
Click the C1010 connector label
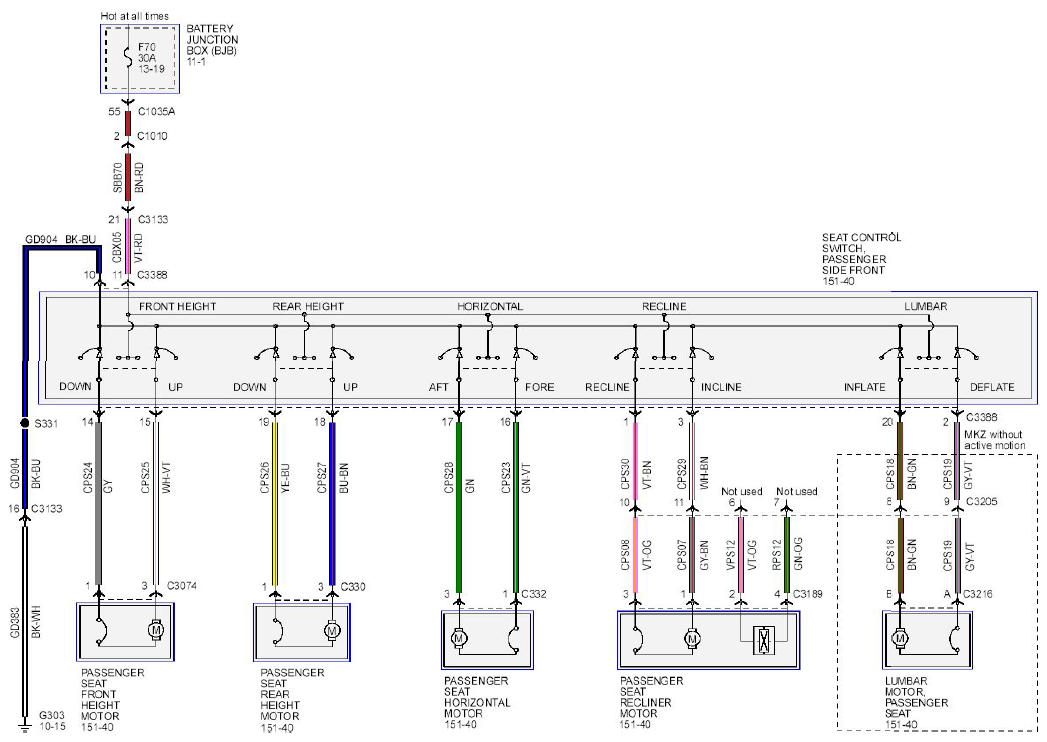152,136
